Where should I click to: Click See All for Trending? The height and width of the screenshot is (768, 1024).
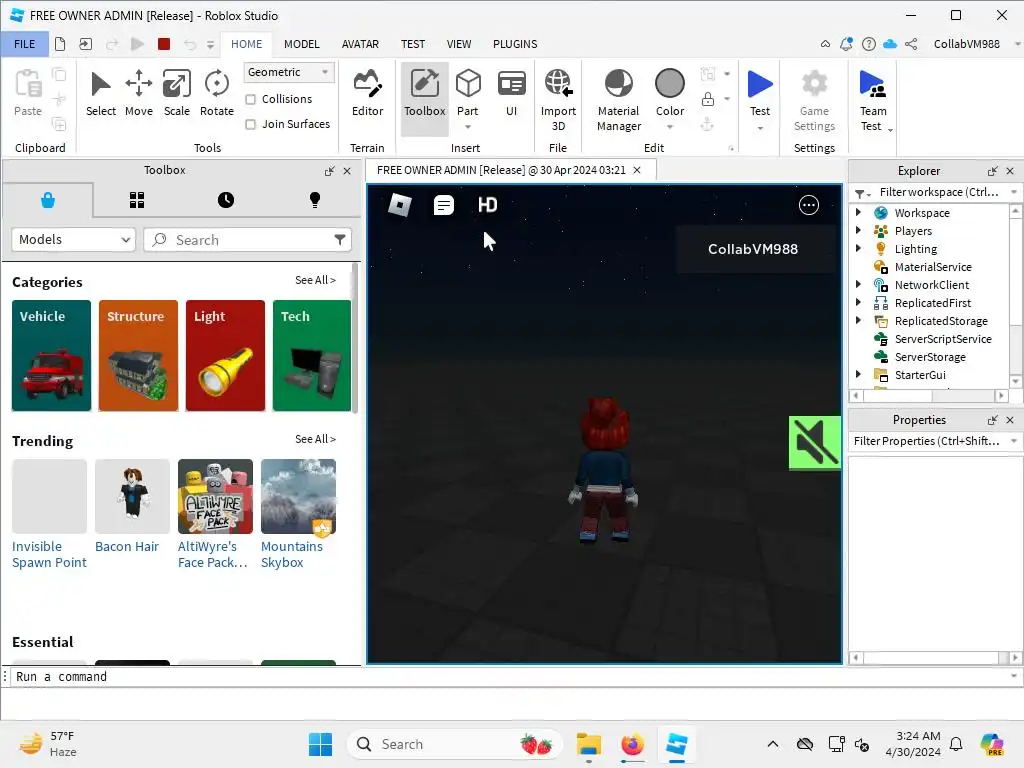pos(315,439)
